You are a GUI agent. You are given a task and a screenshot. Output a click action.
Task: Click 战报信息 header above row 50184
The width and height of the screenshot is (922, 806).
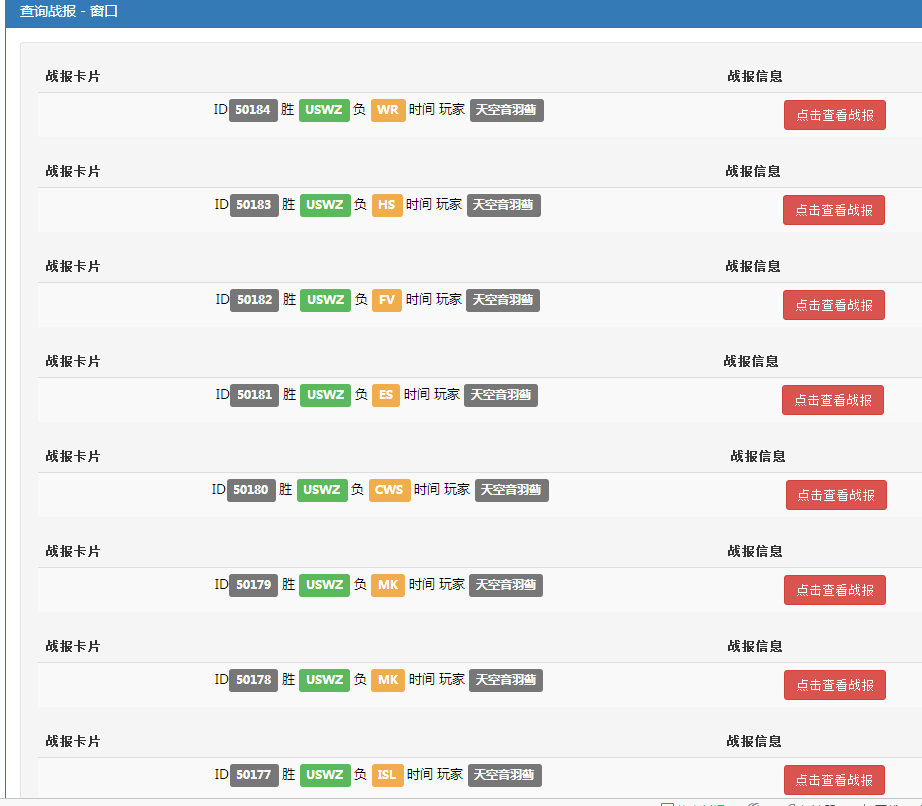coord(754,76)
